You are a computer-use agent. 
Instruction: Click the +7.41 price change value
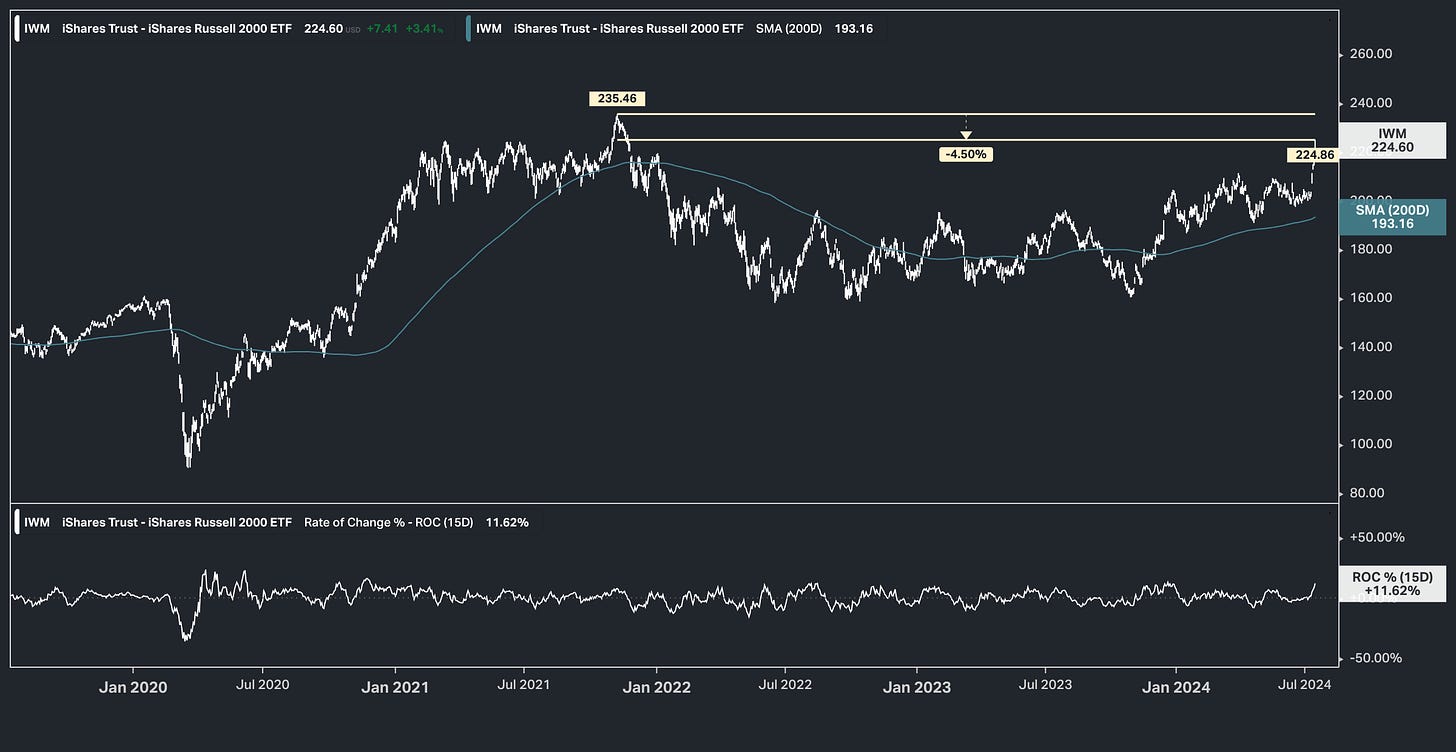click(382, 29)
